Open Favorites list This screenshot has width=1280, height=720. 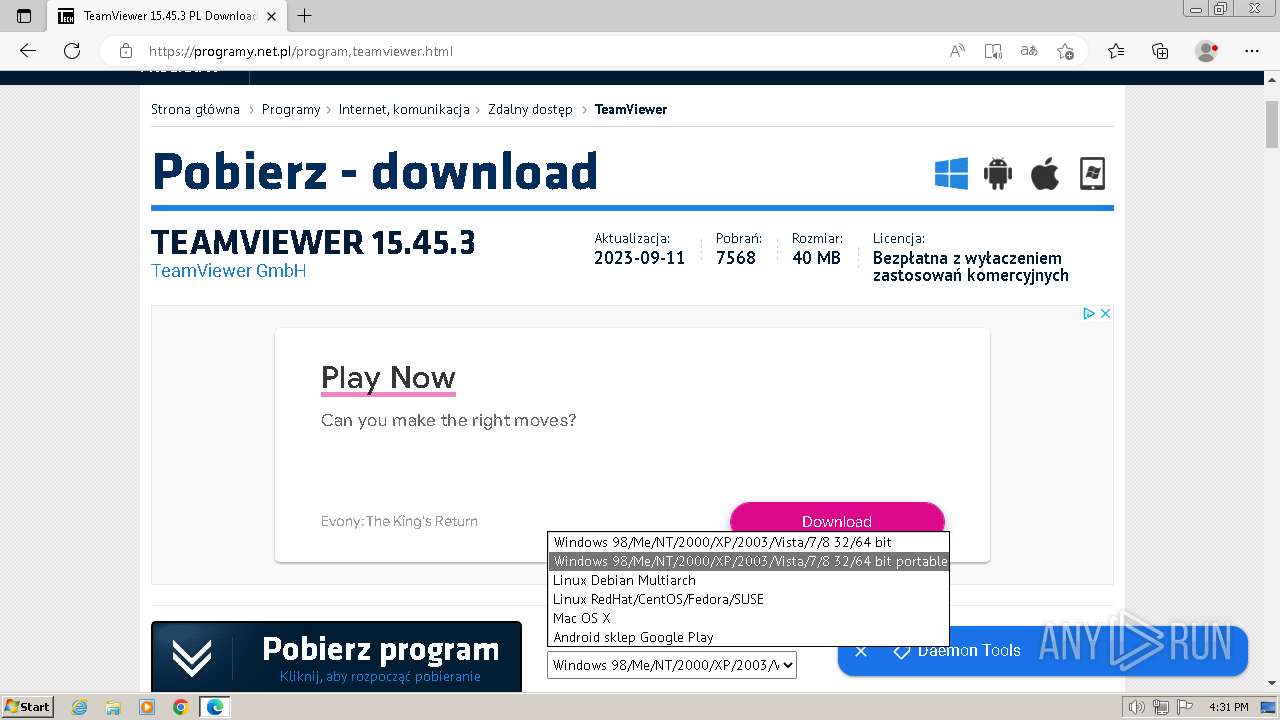coord(1116,51)
